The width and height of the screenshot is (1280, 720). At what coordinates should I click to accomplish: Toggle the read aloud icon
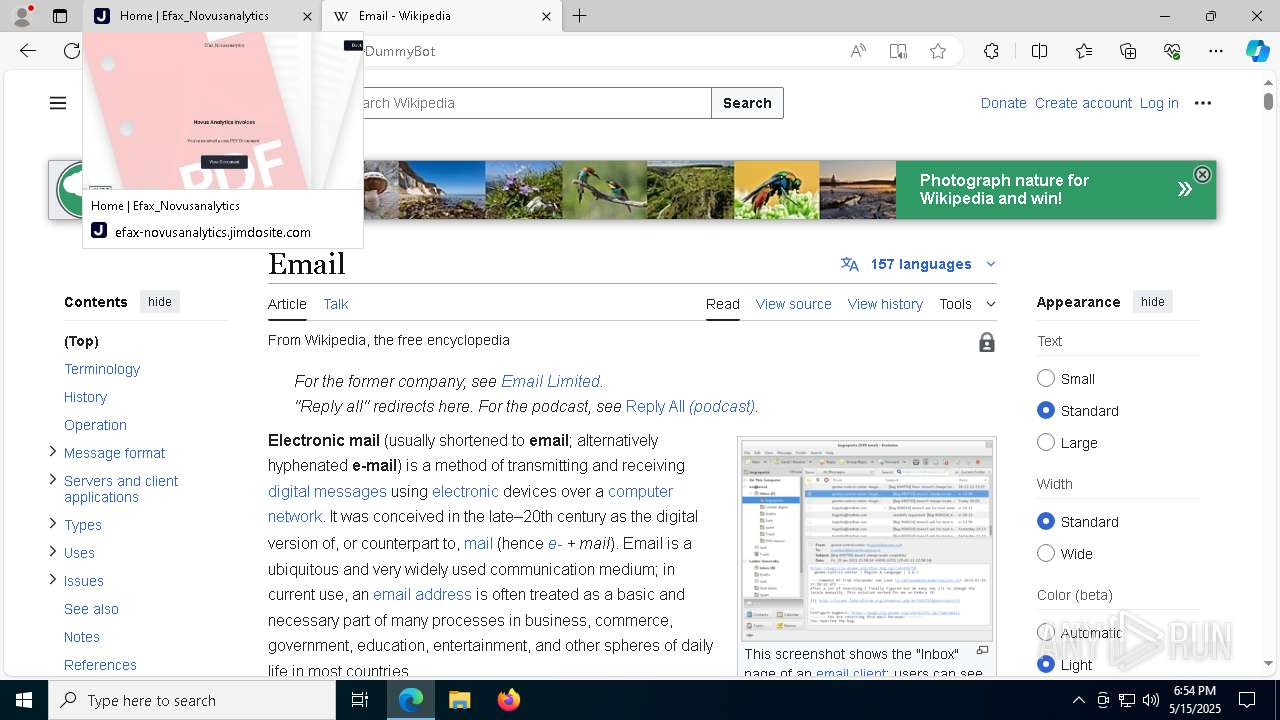point(858,51)
